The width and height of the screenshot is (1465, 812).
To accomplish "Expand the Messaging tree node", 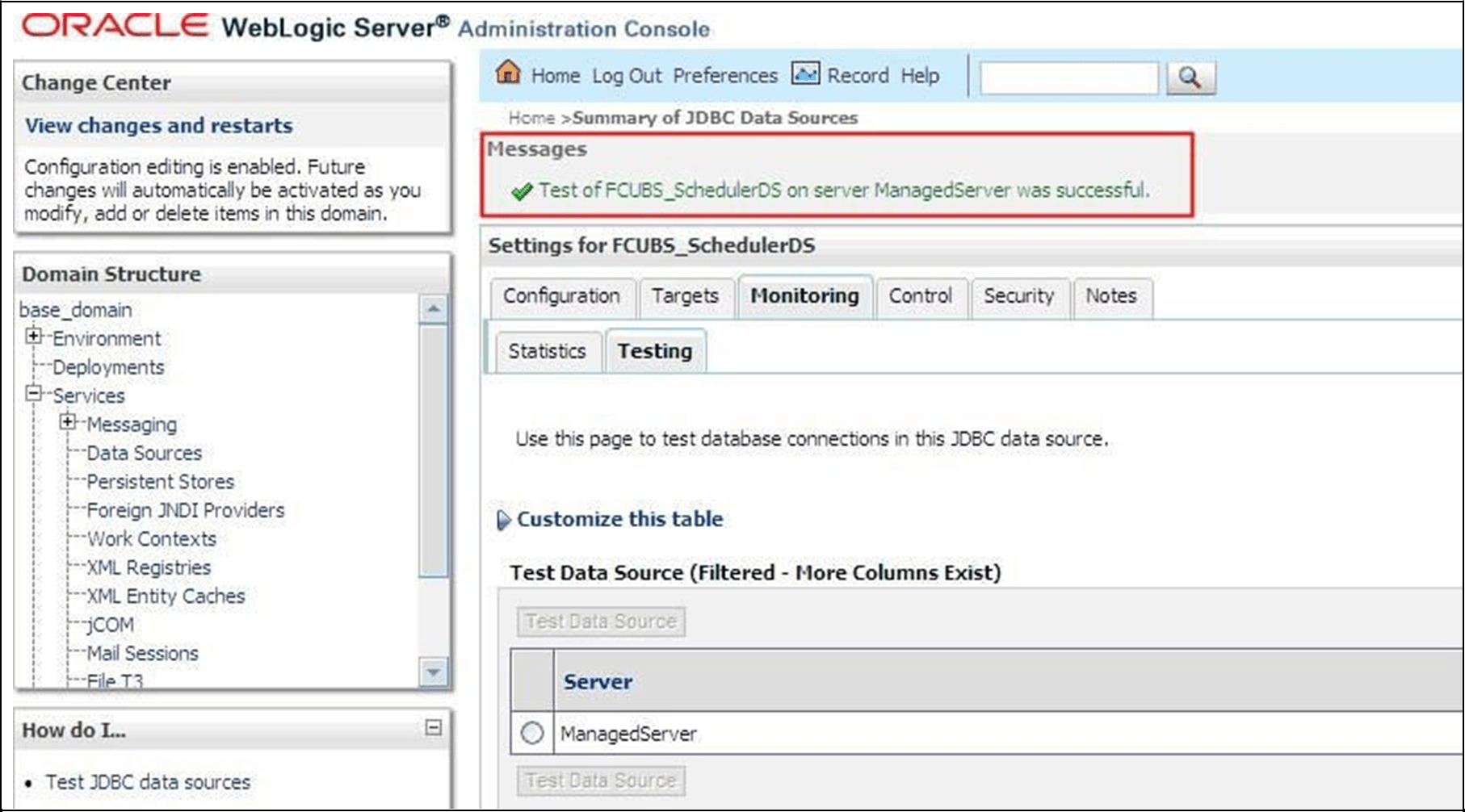I will pyautogui.click(x=68, y=422).
